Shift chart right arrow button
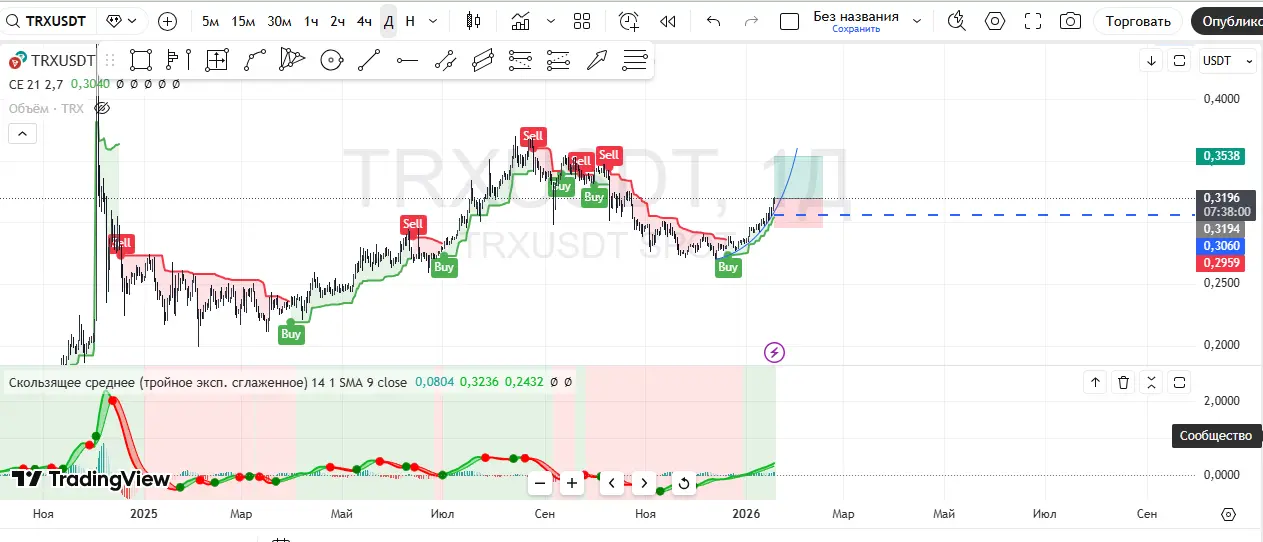The width and height of the screenshot is (1263, 542). [644, 483]
